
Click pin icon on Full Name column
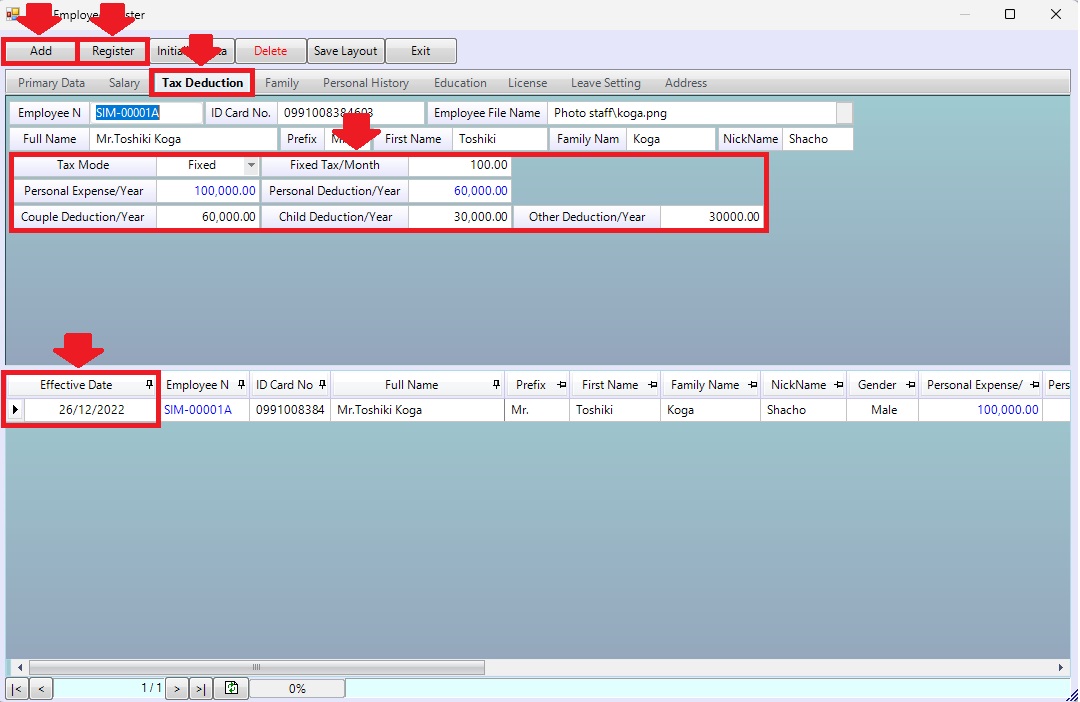[496, 385]
